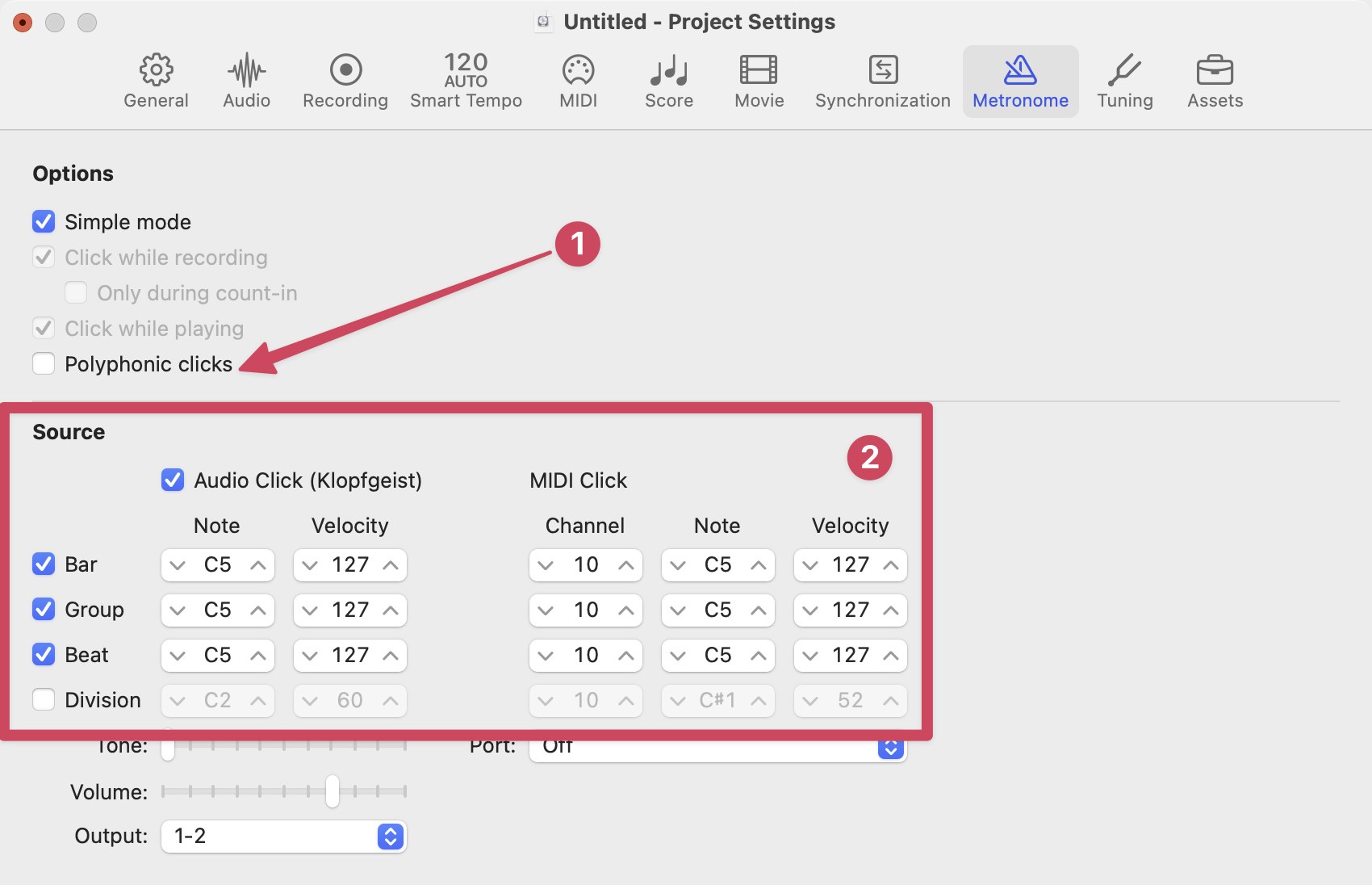
Task: Open the Output 1-2 dropdown
Action: tap(284, 837)
